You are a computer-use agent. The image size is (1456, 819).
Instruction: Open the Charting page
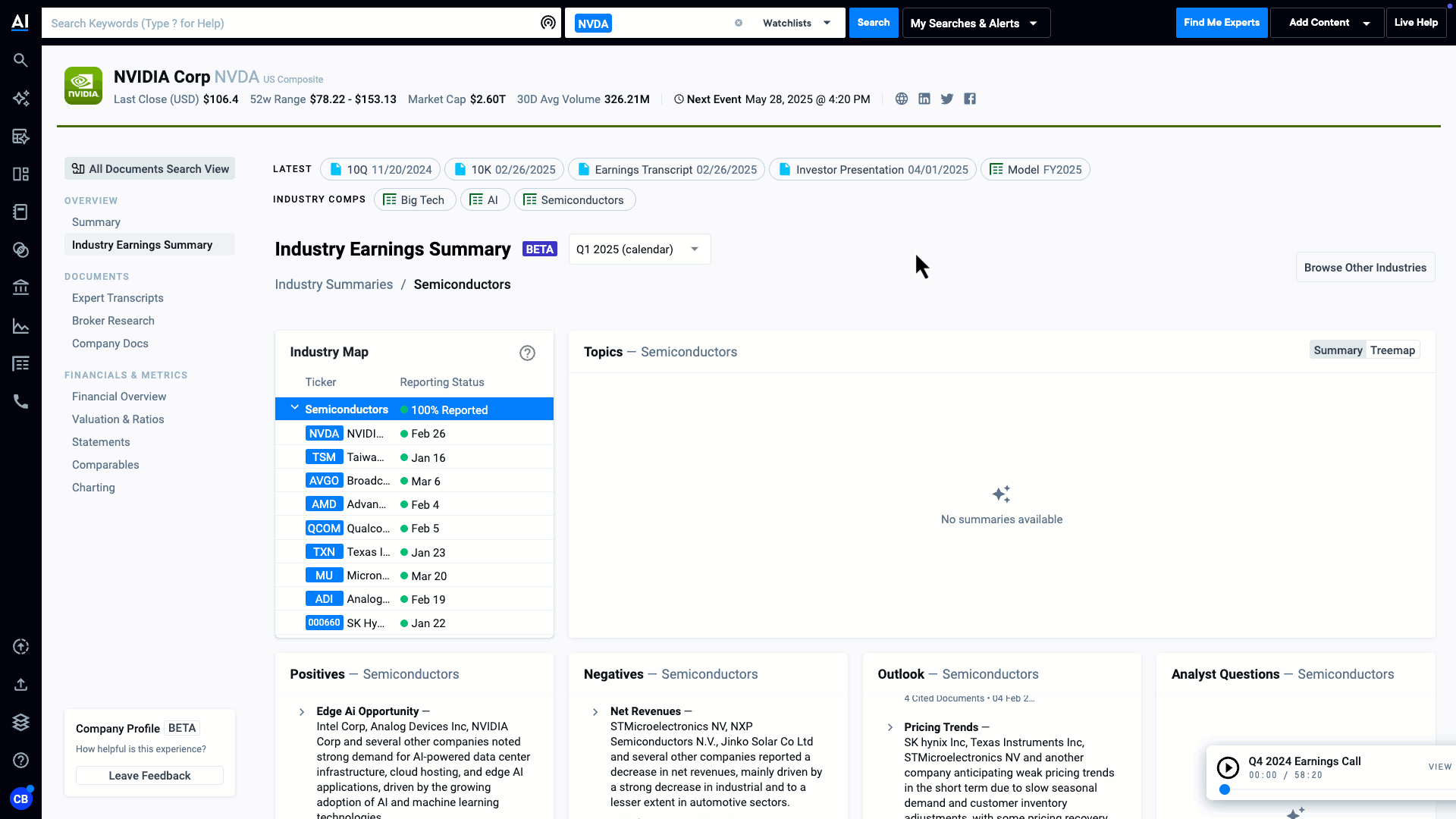click(x=93, y=488)
